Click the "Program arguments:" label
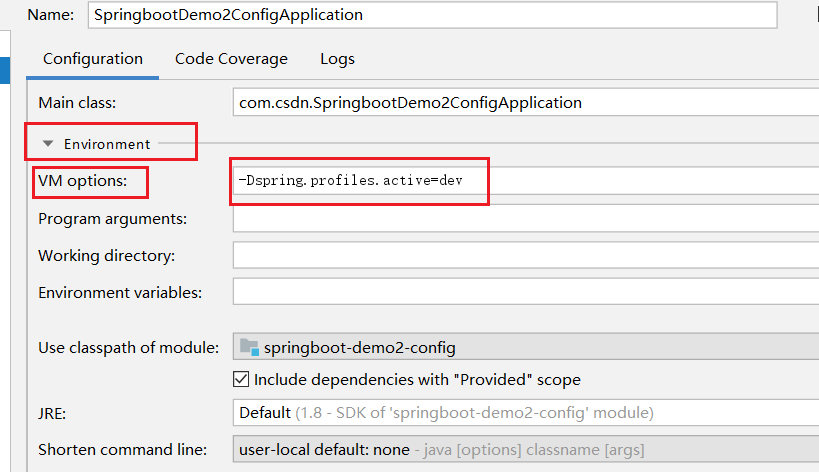Screen dimensions: 819x472 point(113,218)
